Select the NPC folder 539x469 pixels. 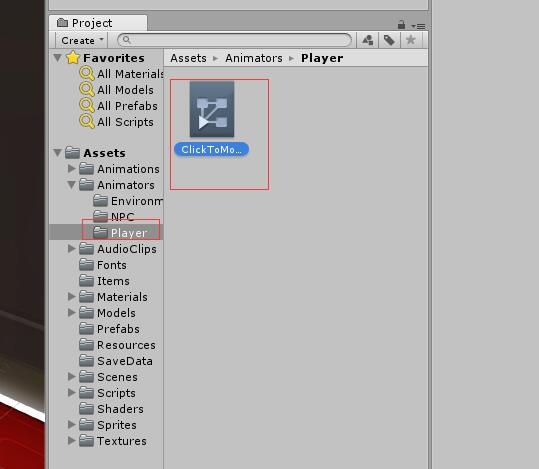113,217
